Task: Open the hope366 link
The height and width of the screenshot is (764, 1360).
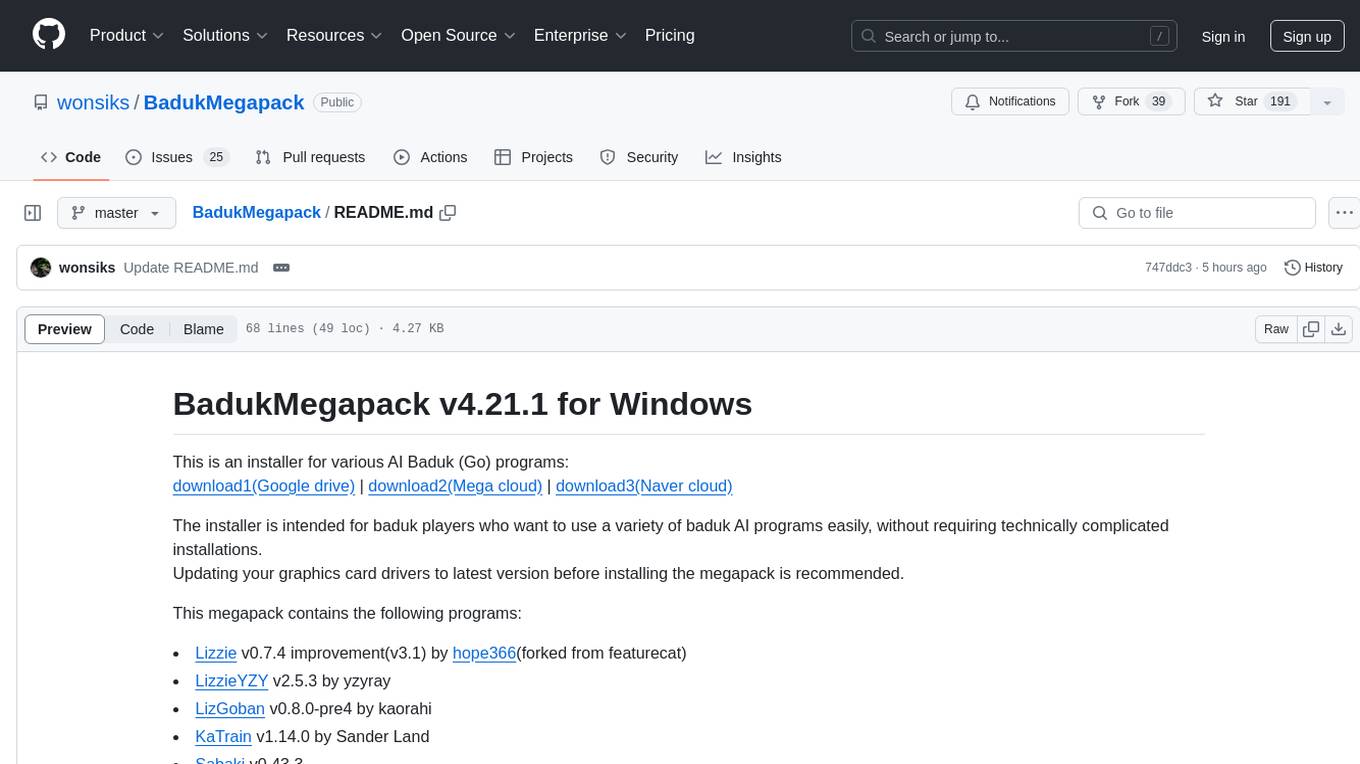Action: pyautogui.click(x=484, y=653)
